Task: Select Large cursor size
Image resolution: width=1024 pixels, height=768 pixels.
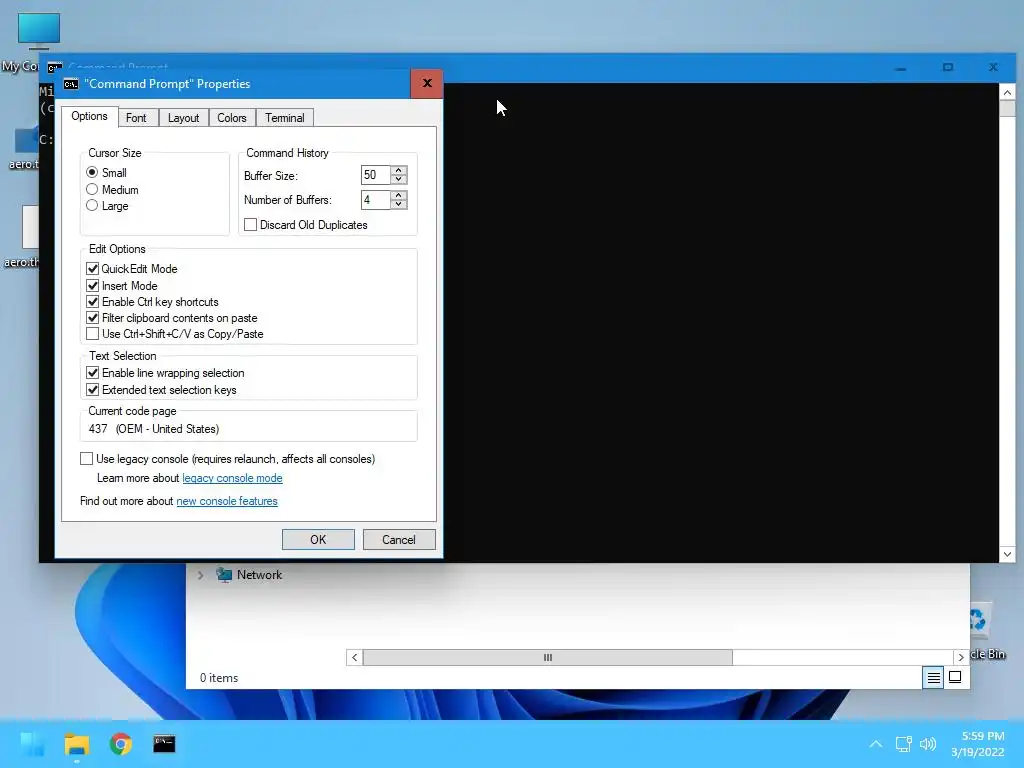Action: (92, 206)
